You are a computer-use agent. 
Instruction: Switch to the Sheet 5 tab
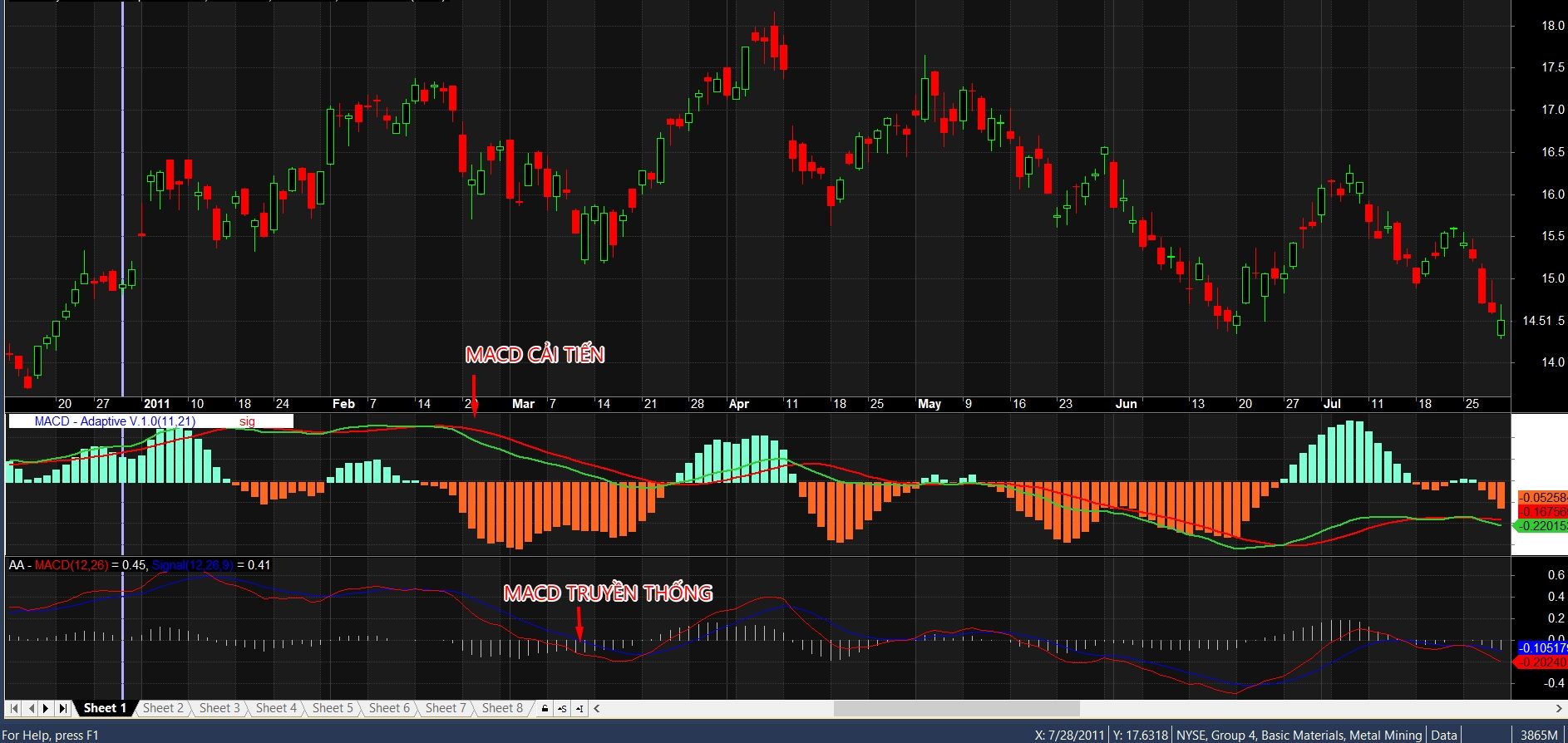click(333, 708)
